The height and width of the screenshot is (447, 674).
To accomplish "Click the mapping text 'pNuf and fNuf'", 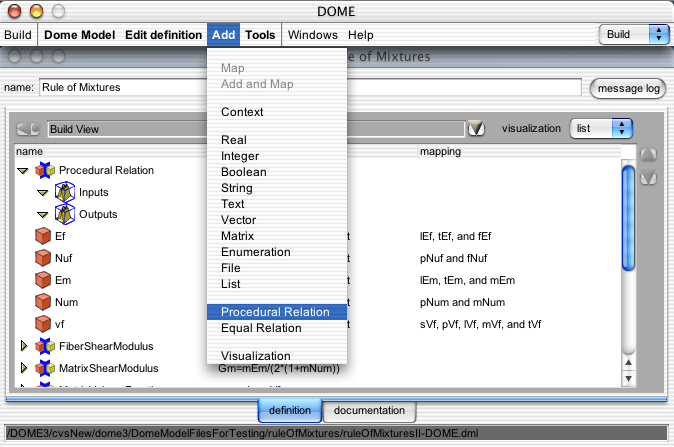I will [453, 258].
